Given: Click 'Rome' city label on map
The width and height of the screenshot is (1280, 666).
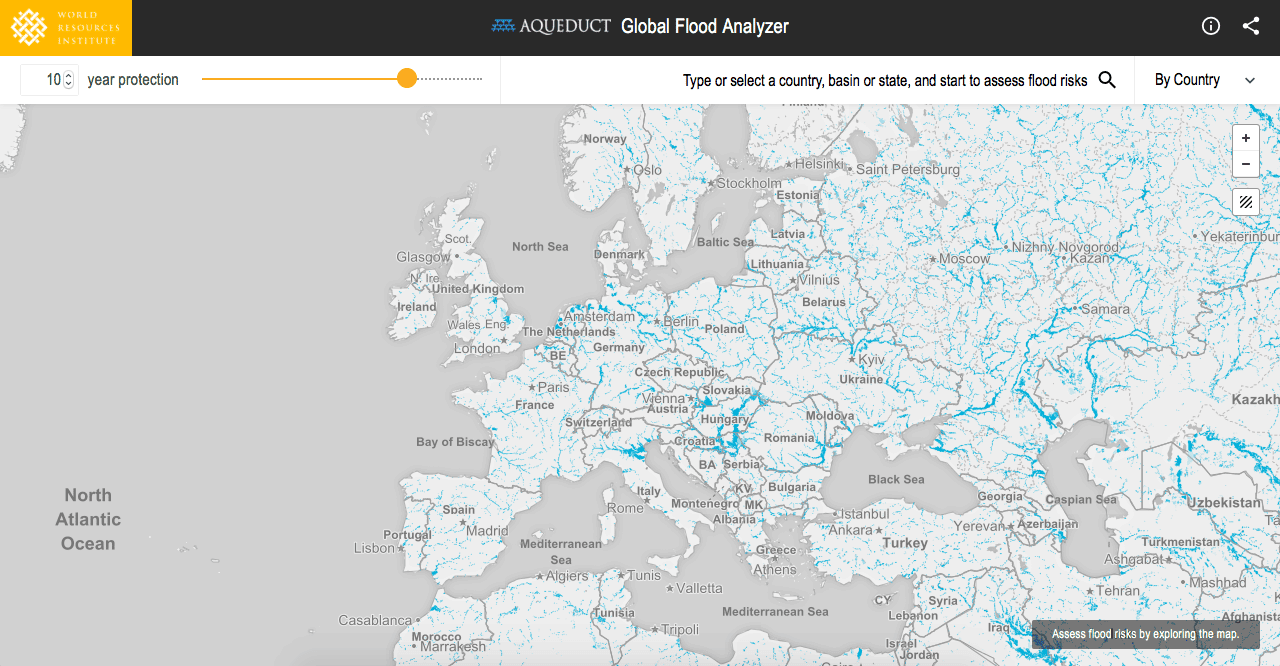Looking at the screenshot, I should click(625, 508).
